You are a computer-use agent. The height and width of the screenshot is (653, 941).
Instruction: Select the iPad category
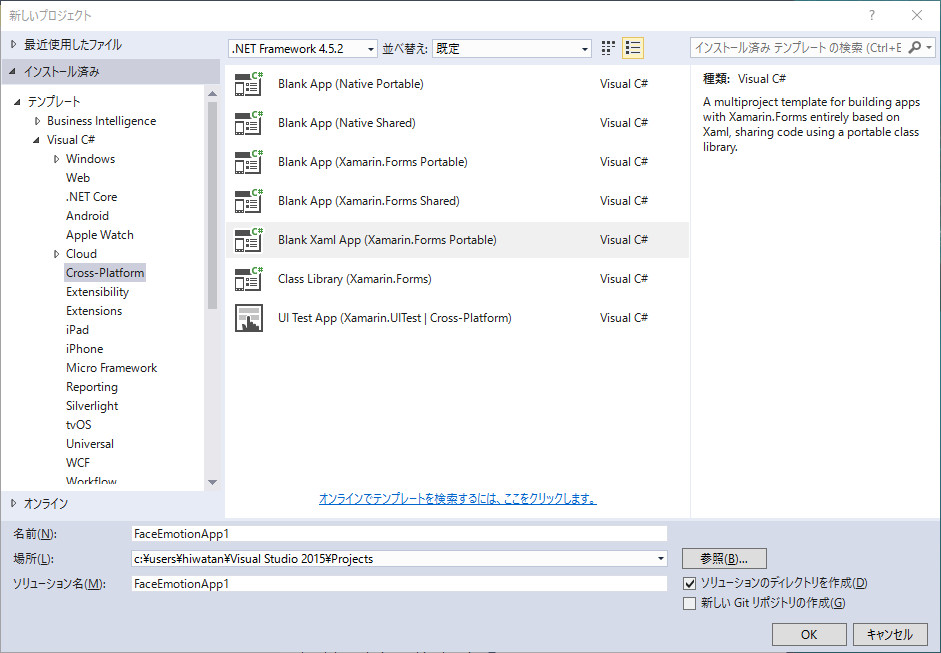pyautogui.click(x=77, y=330)
